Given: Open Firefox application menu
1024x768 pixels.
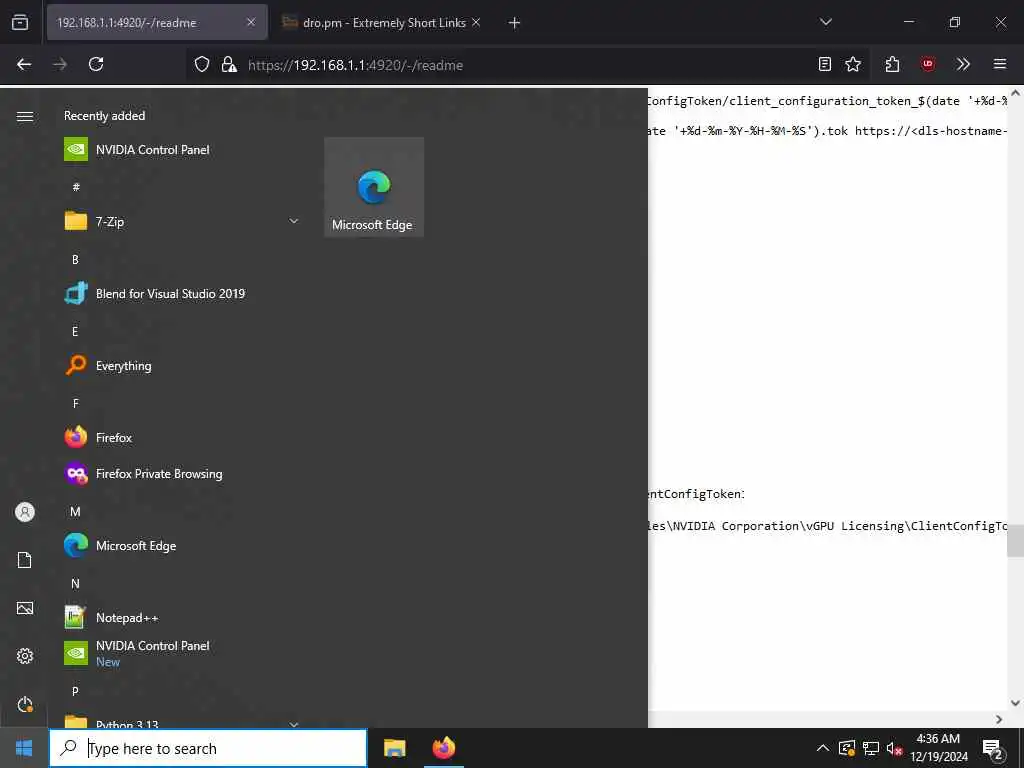Looking at the screenshot, I should (1000, 64).
